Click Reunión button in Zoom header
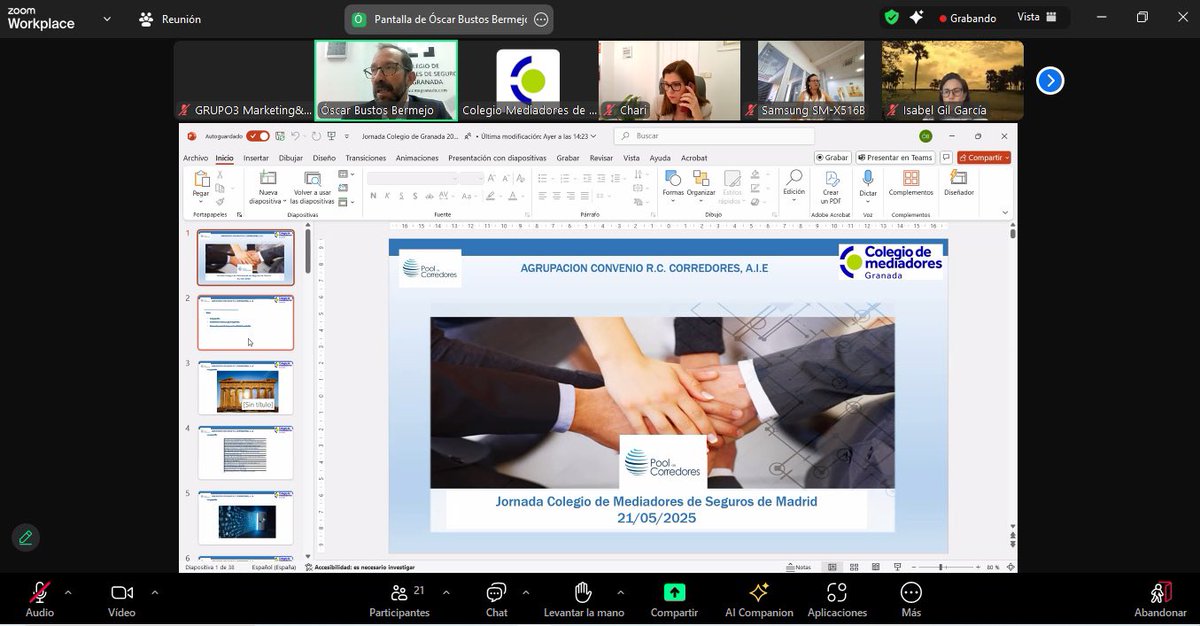This screenshot has width=1200, height=626. point(170,19)
